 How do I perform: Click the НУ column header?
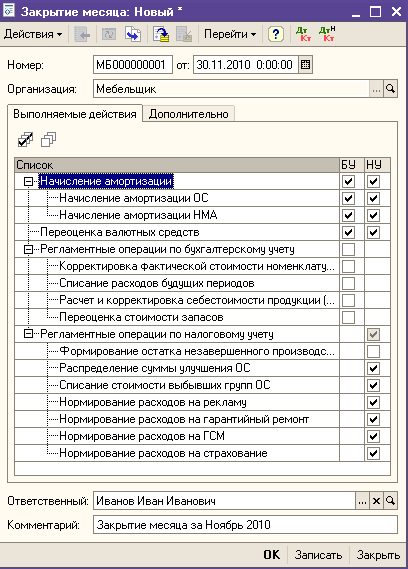click(x=377, y=165)
